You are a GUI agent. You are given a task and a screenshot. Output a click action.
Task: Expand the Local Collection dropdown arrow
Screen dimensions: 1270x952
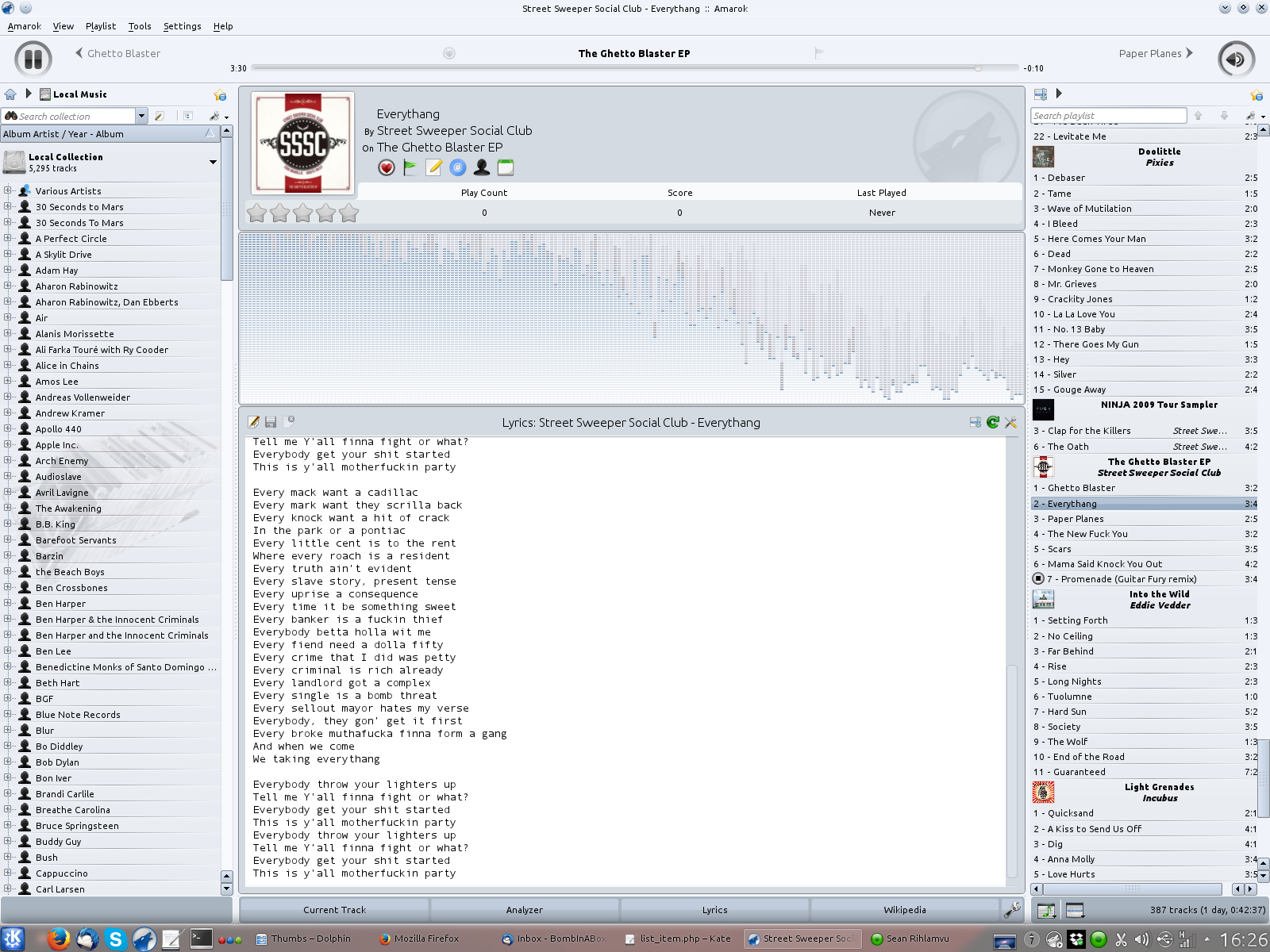point(213,162)
